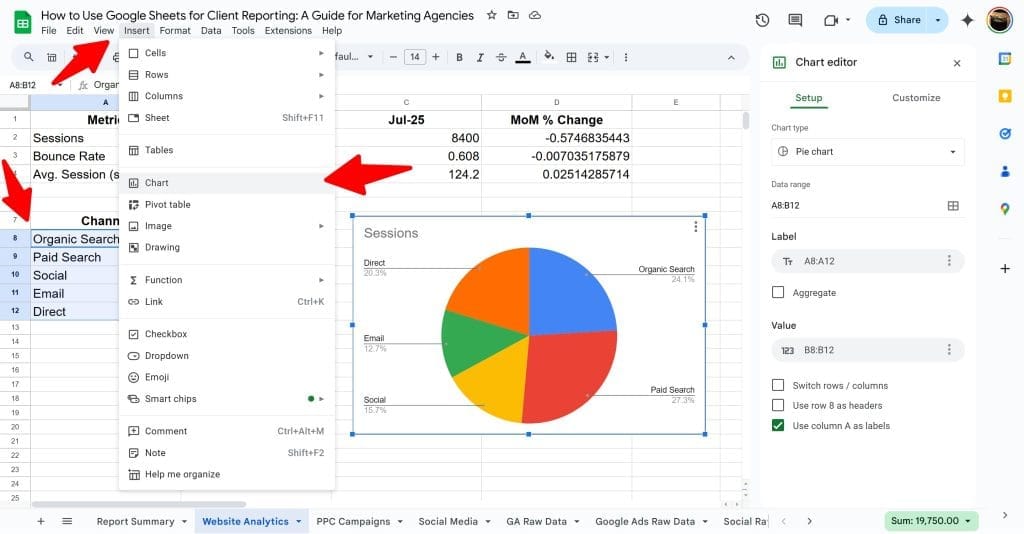The image size is (1024, 534).
Task: Open the Report Summary sheet
Action: (x=135, y=522)
